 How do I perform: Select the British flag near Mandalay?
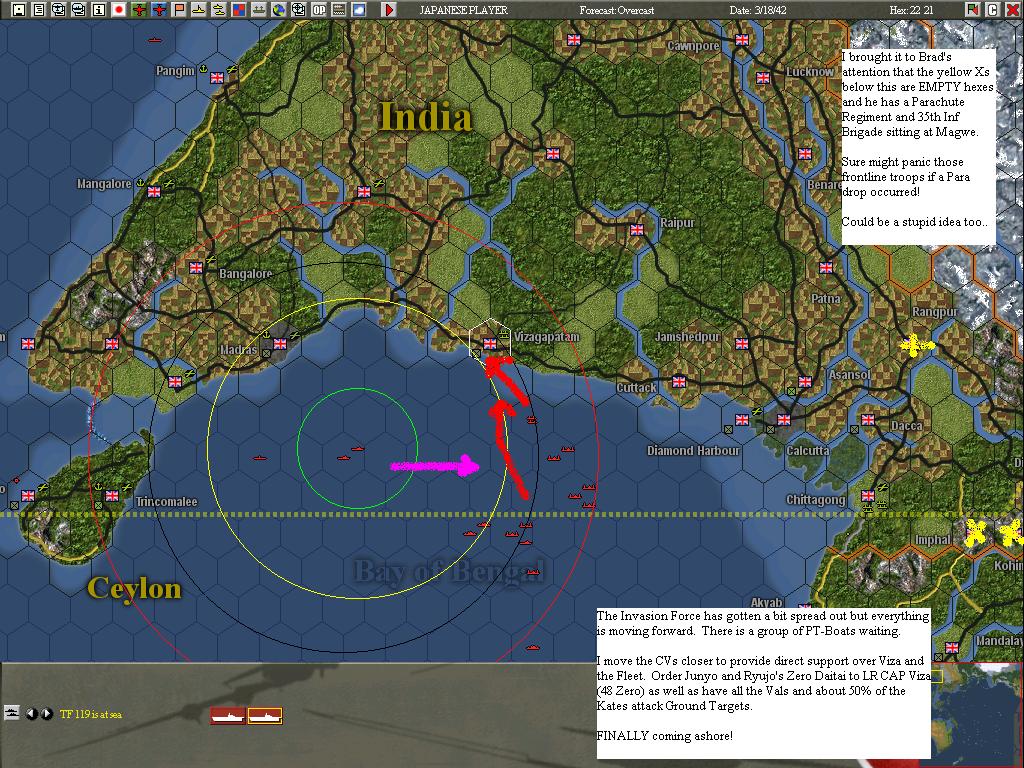click(x=952, y=647)
